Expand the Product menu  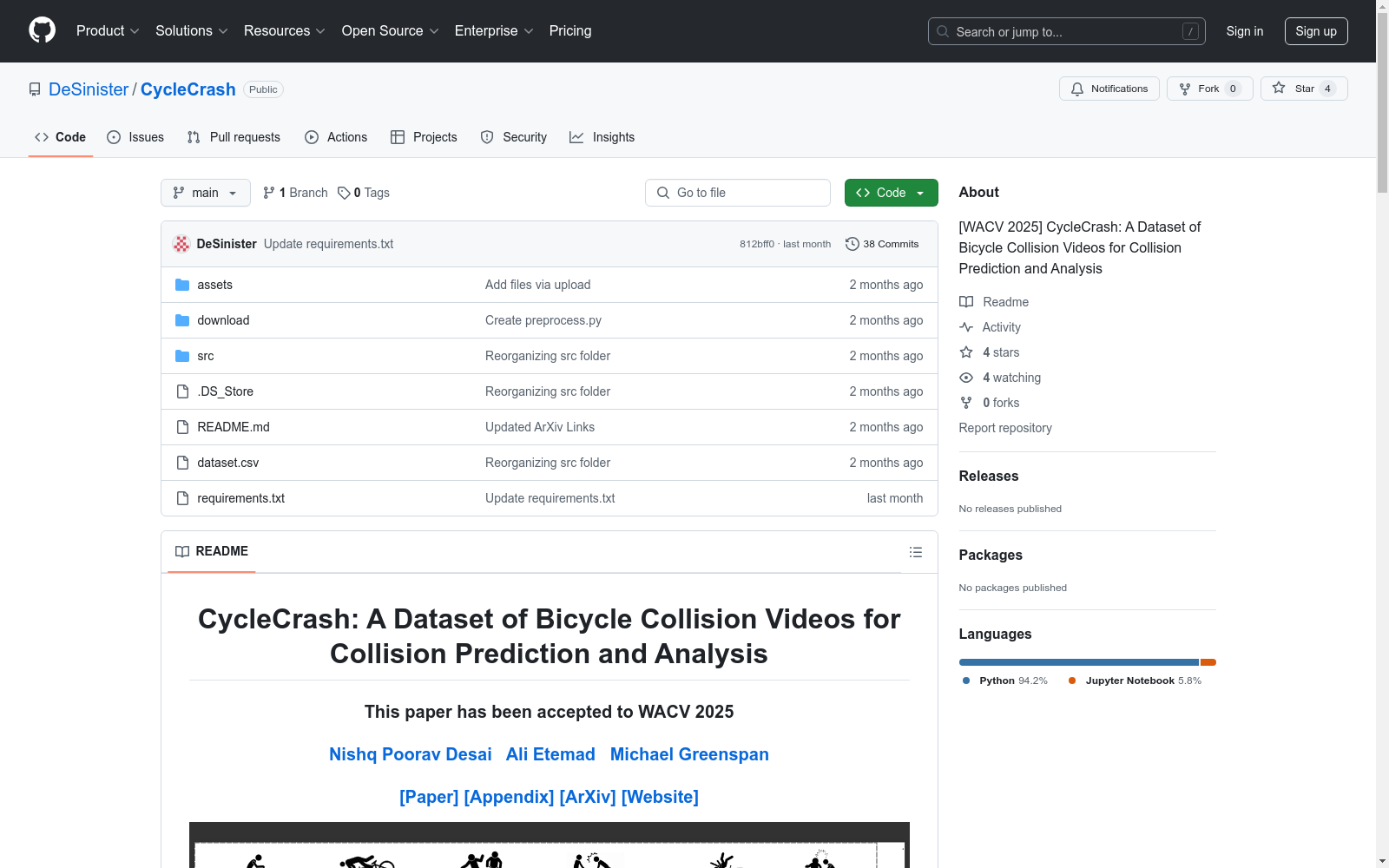pos(108,31)
